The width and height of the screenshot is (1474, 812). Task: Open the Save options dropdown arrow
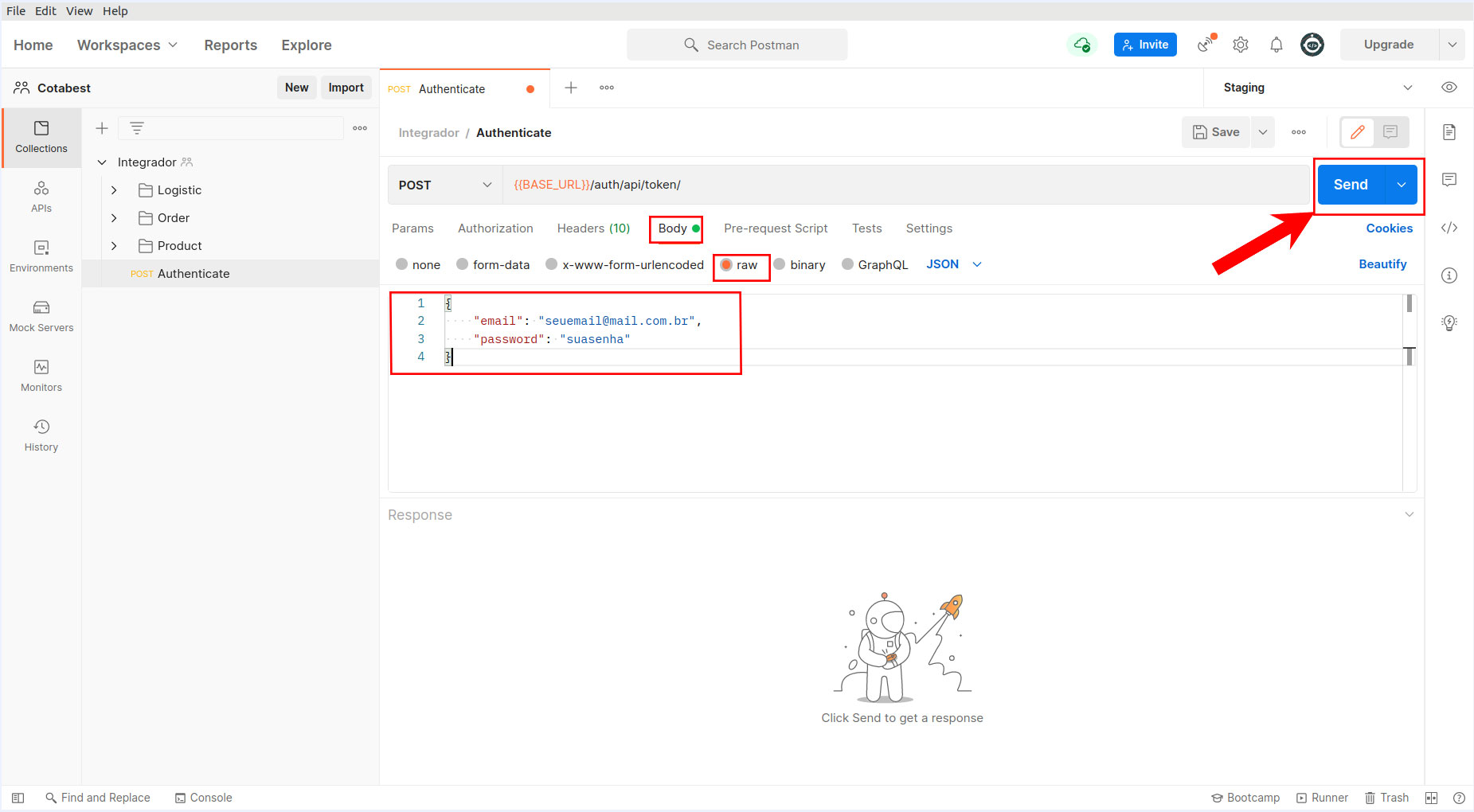[x=1263, y=132]
